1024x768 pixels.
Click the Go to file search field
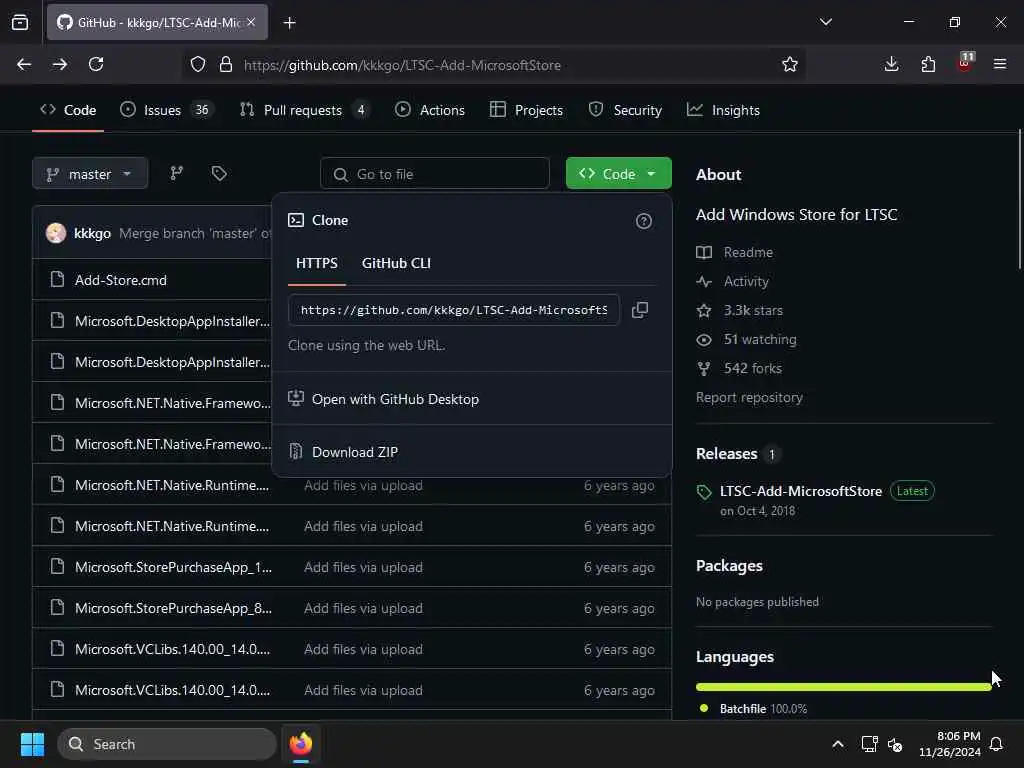435,174
